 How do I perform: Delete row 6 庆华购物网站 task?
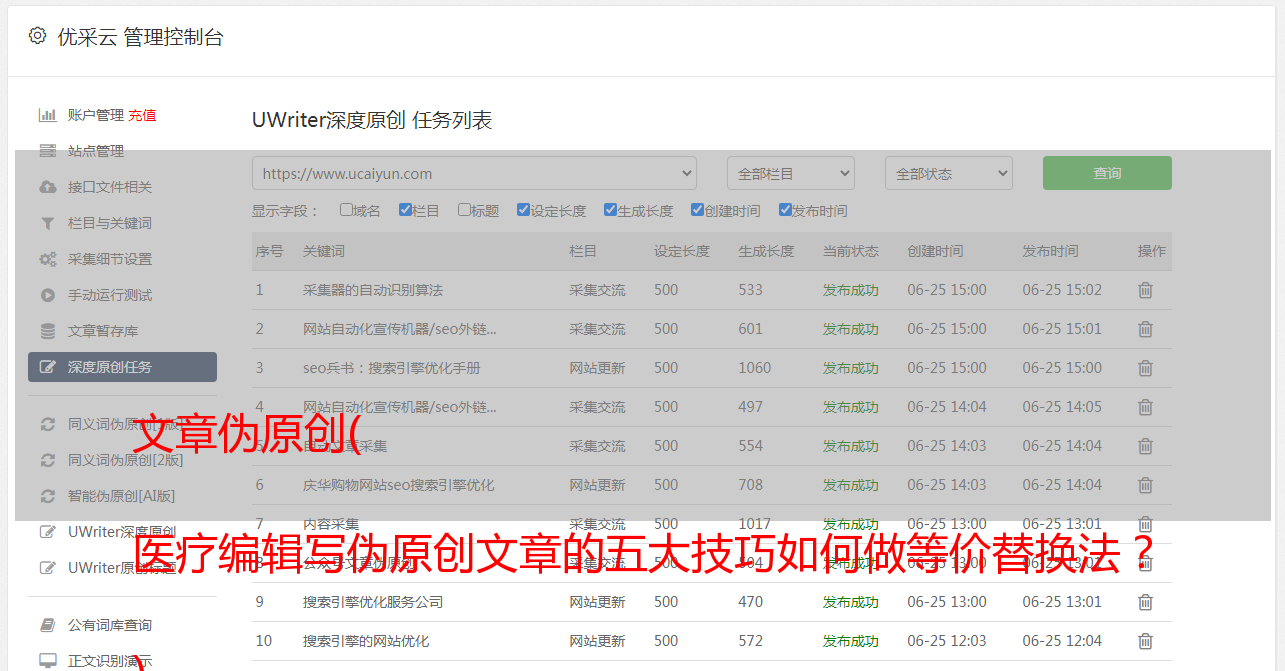[x=1146, y=485]
